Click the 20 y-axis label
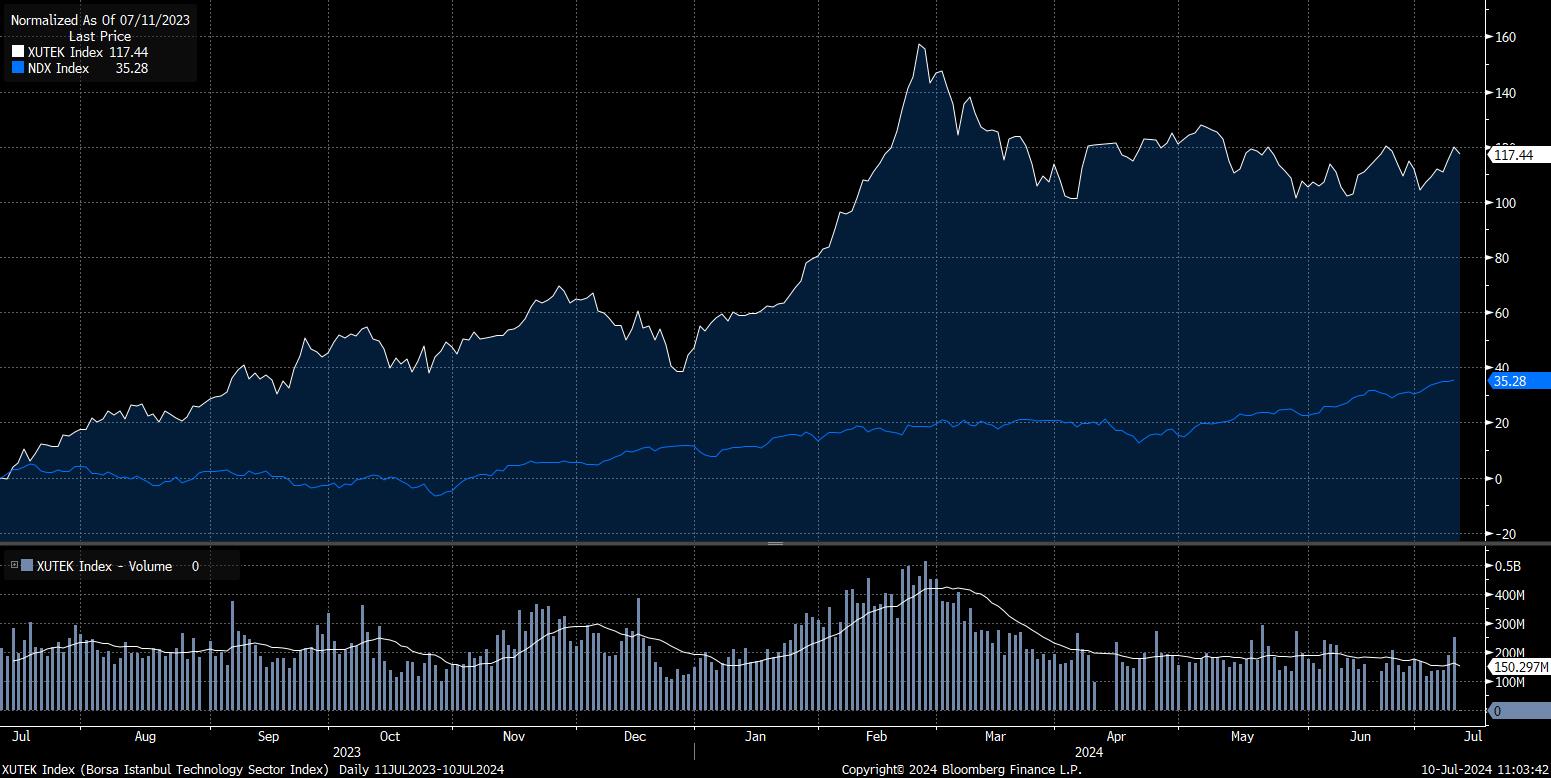Screen dimensions: 1551x778 click(1503, 423)
